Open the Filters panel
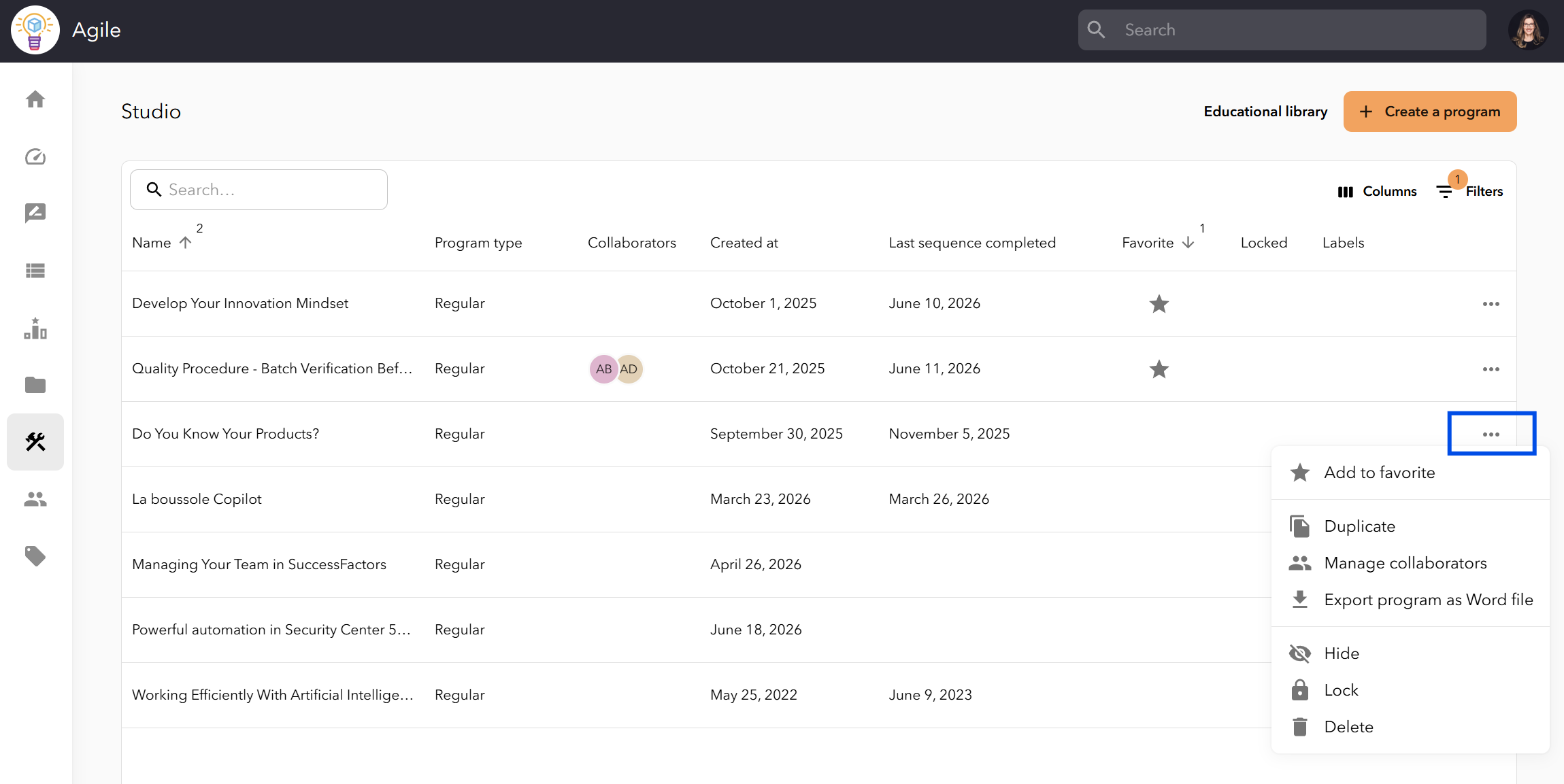The width and height of the screenshot is (1564, 784). 1469,192
